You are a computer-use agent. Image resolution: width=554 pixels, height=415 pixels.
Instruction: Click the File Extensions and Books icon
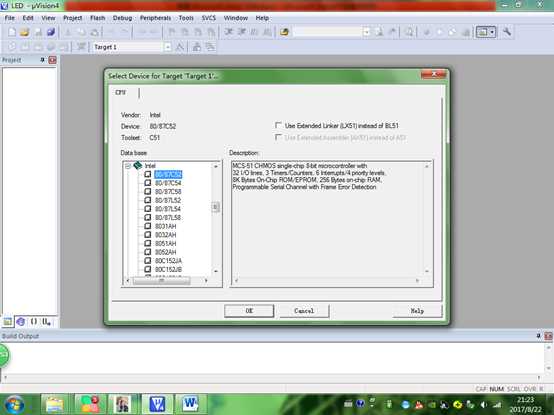click(197, 47)
